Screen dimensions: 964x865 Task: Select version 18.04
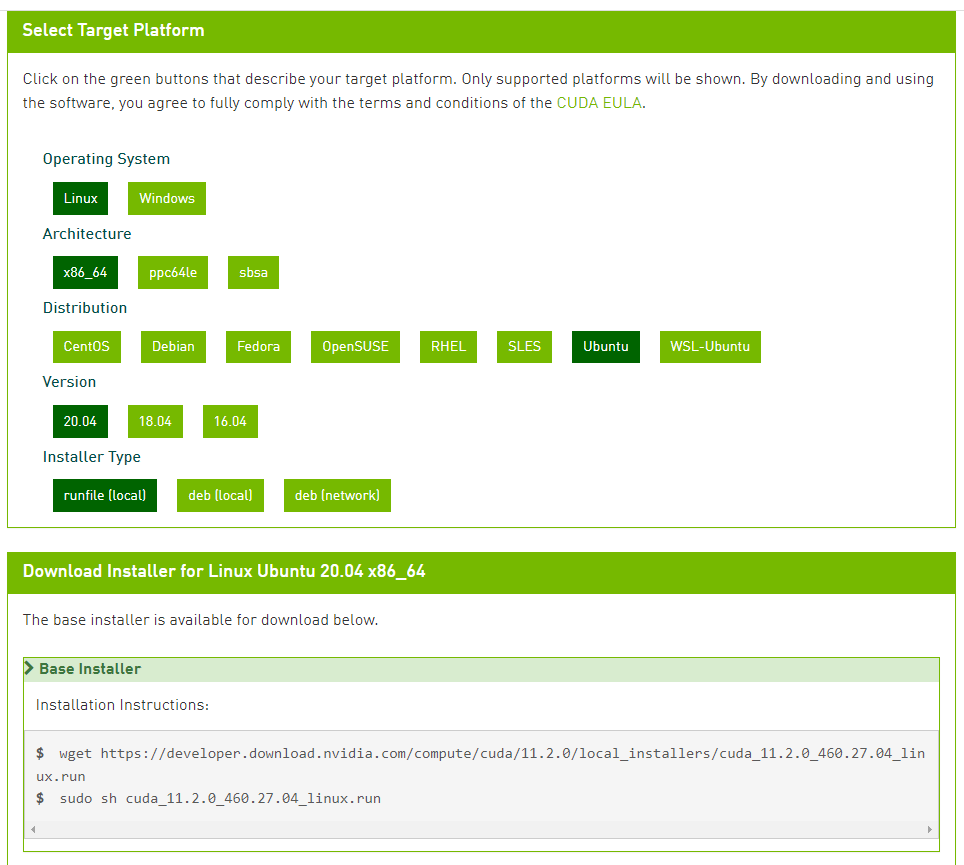point(156,422)
